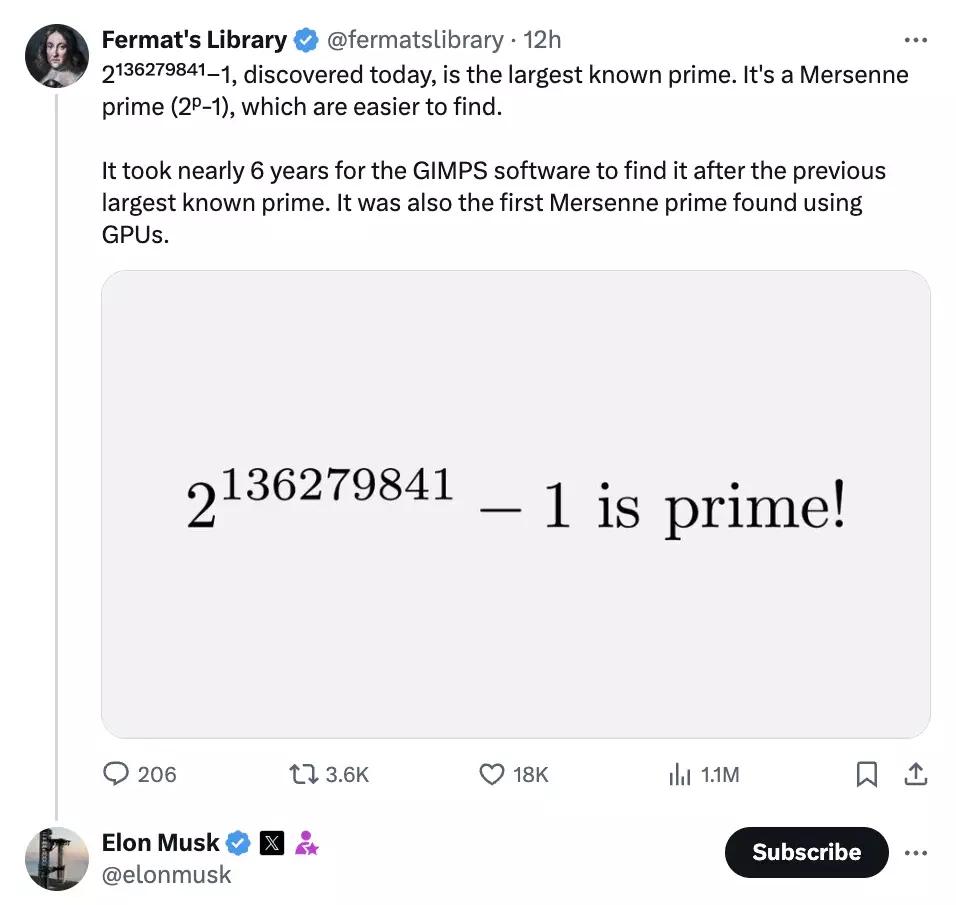The image size is (956, 905).
Task: Open the tweet options ellipsis menu
Action: click(x=916, y=39)
